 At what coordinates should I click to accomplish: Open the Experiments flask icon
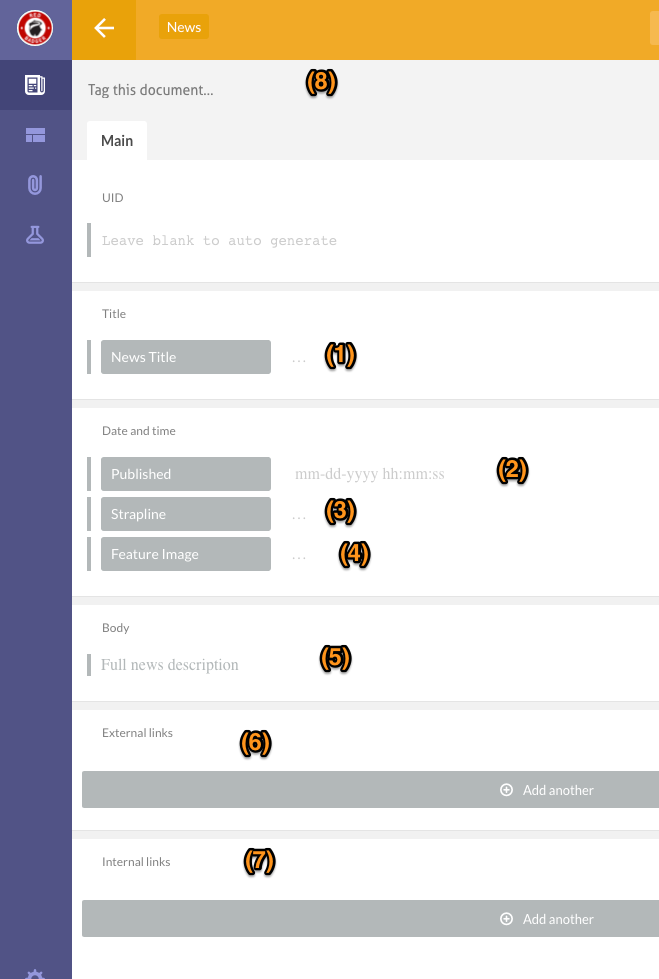(x=35, y=235)
